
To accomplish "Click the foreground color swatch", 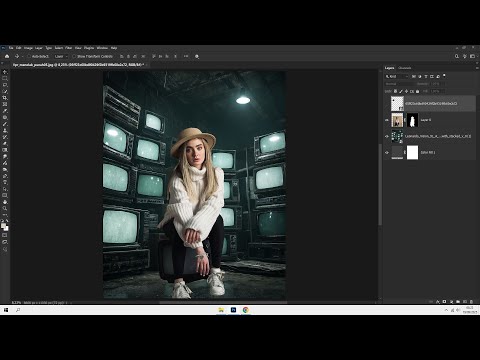I will [x=3, y=226].
